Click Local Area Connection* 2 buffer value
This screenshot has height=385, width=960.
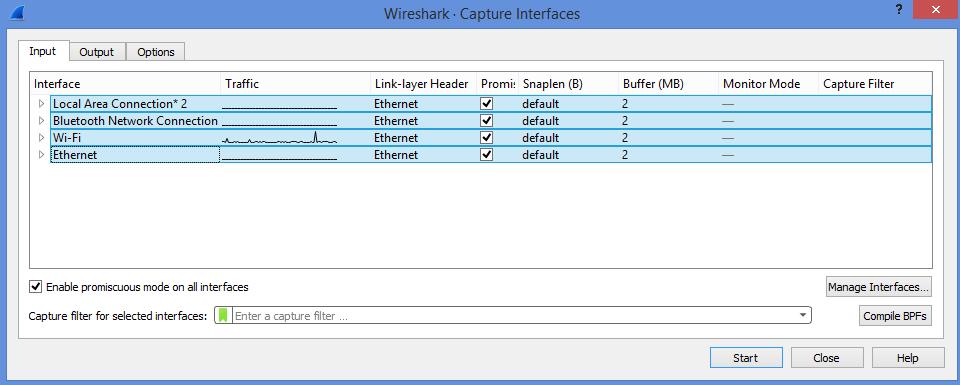coord(625,103)
